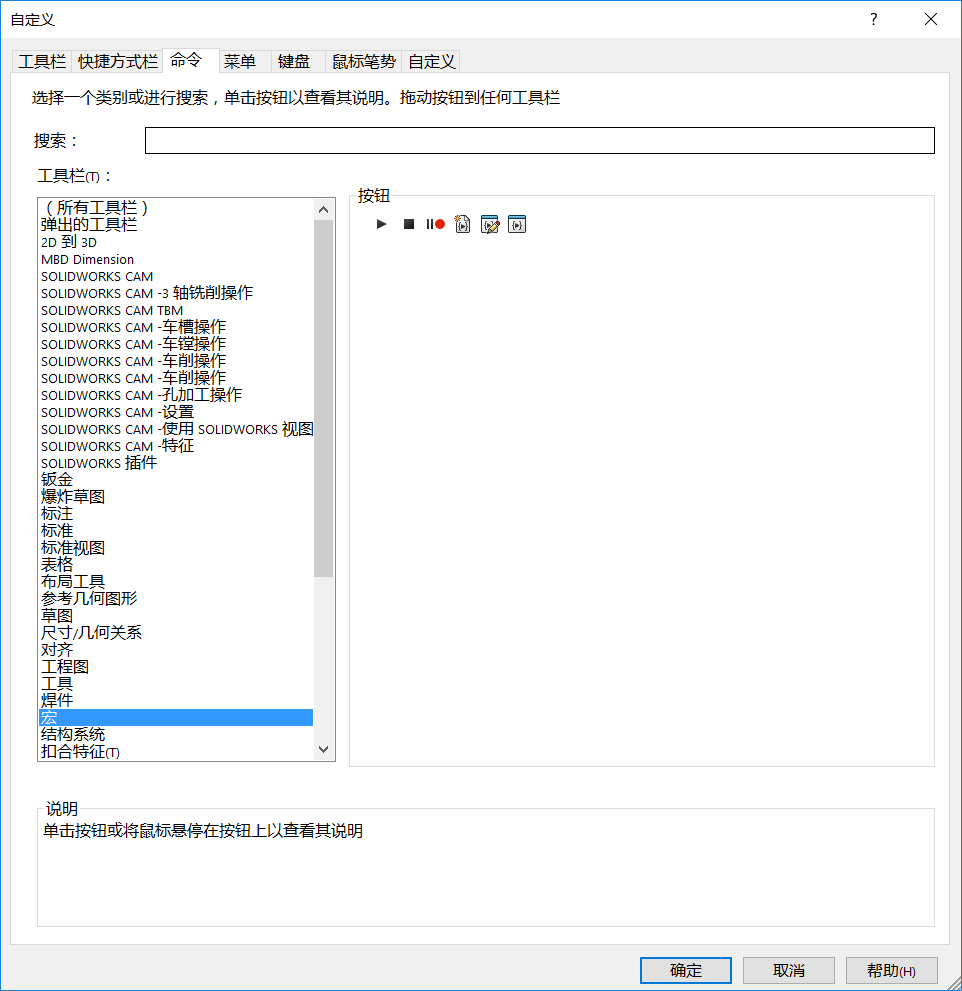Click the stop macro square icon
The height and width of the screenshot is (991, 962).
click(x=408, y=224)
